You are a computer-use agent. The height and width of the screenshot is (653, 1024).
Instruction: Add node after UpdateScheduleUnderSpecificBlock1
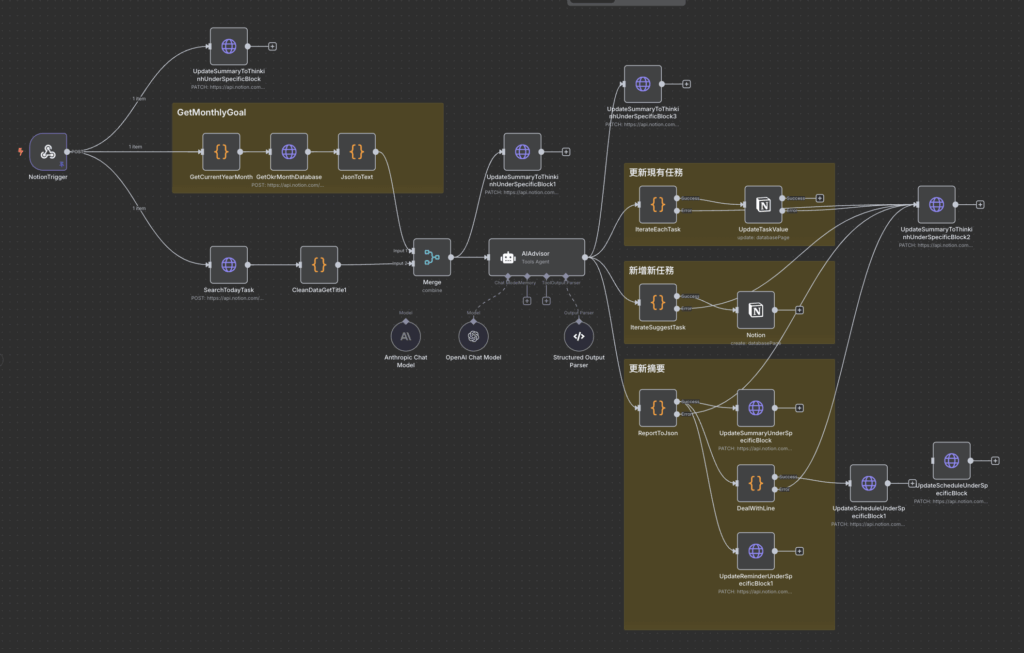coord(912,484)
